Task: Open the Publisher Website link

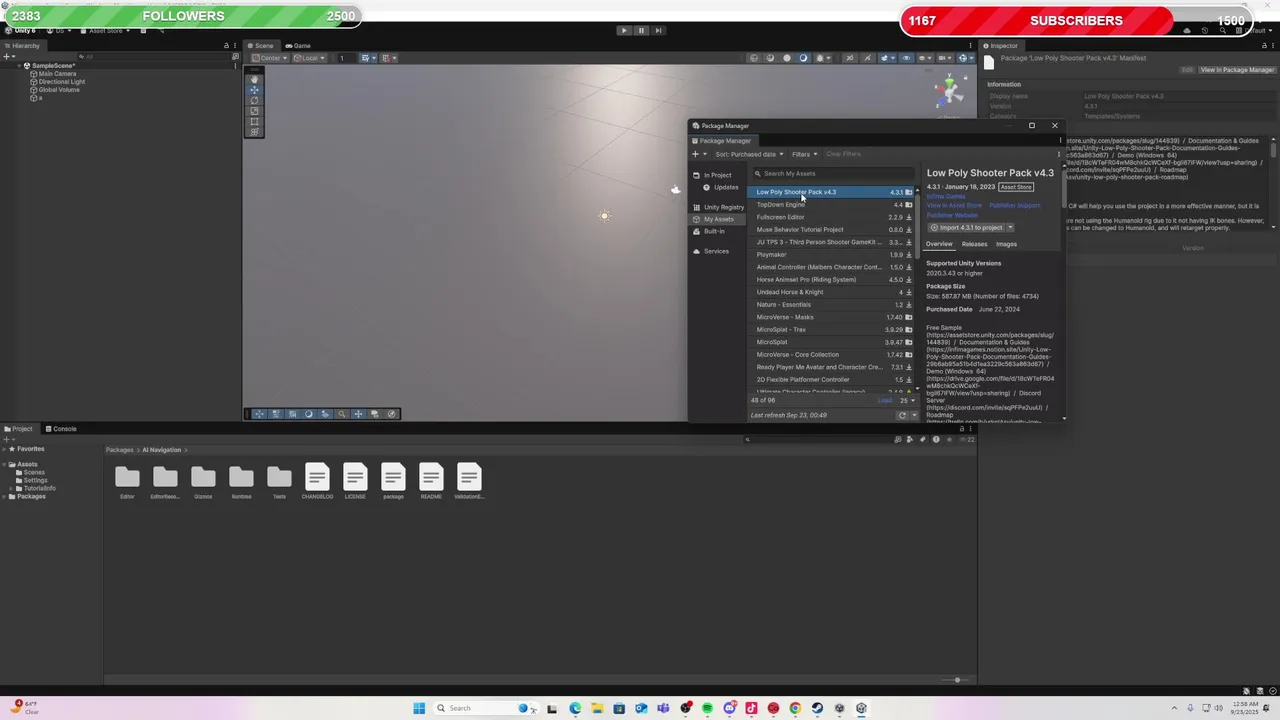Action: [x=952, y=215]
